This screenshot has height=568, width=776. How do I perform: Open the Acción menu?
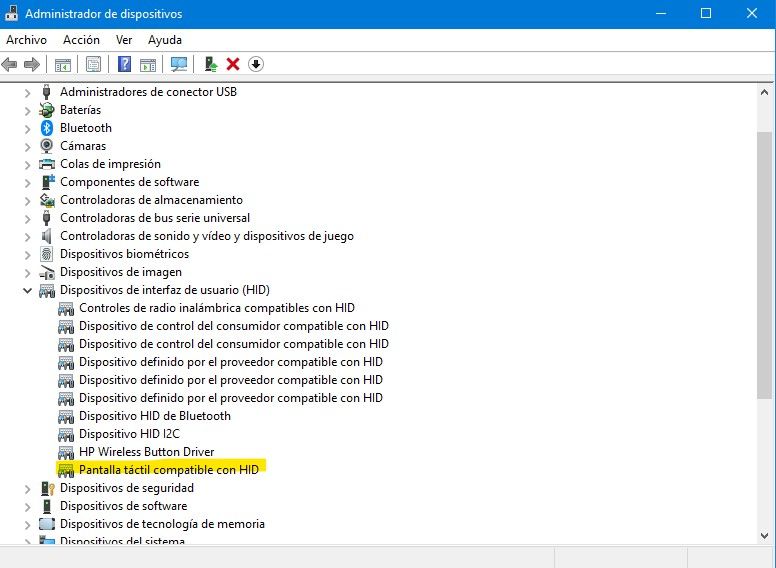point(81,40)
